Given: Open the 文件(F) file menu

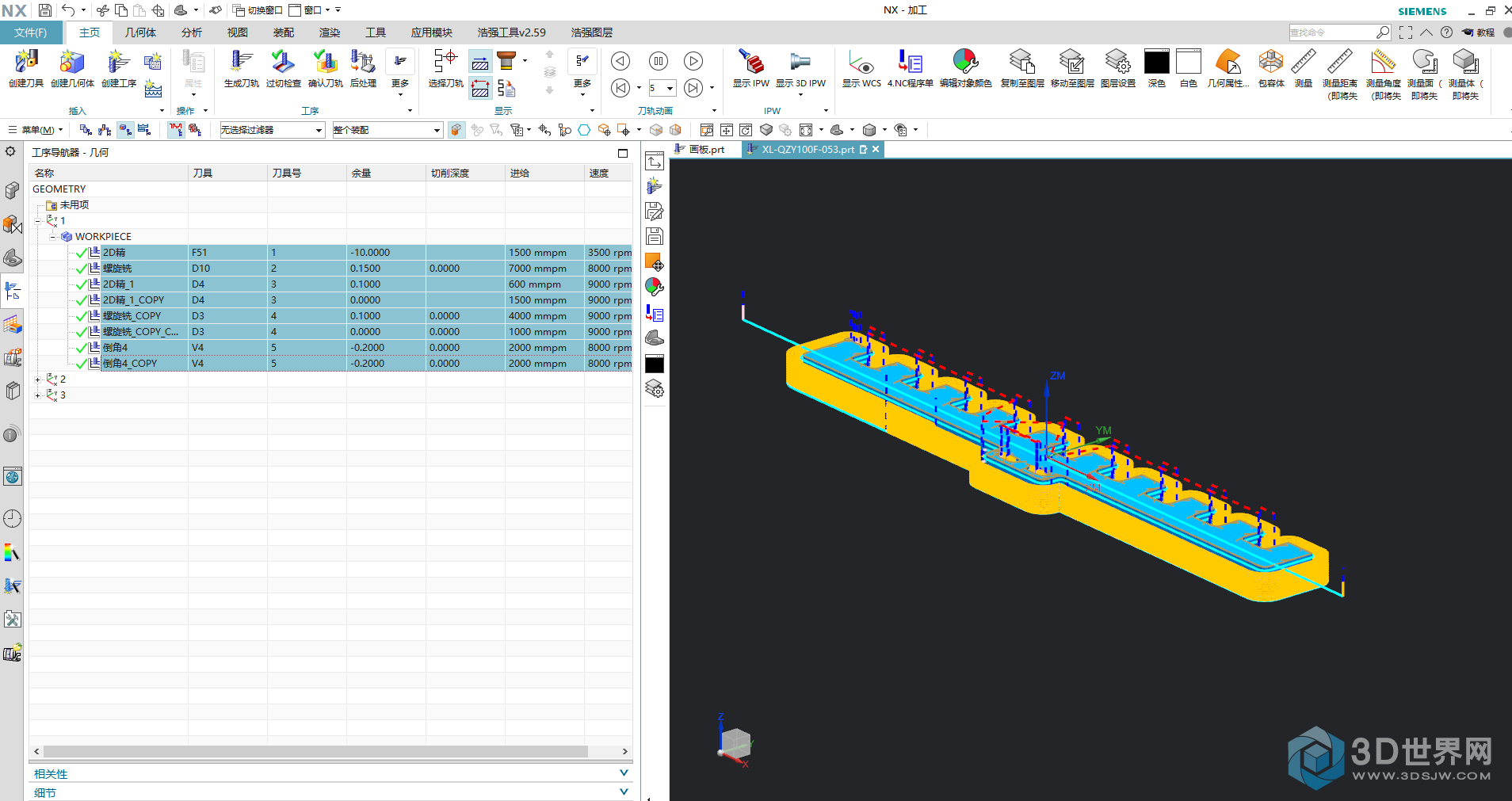Looking at the screenshot, I should click(31, 32).
